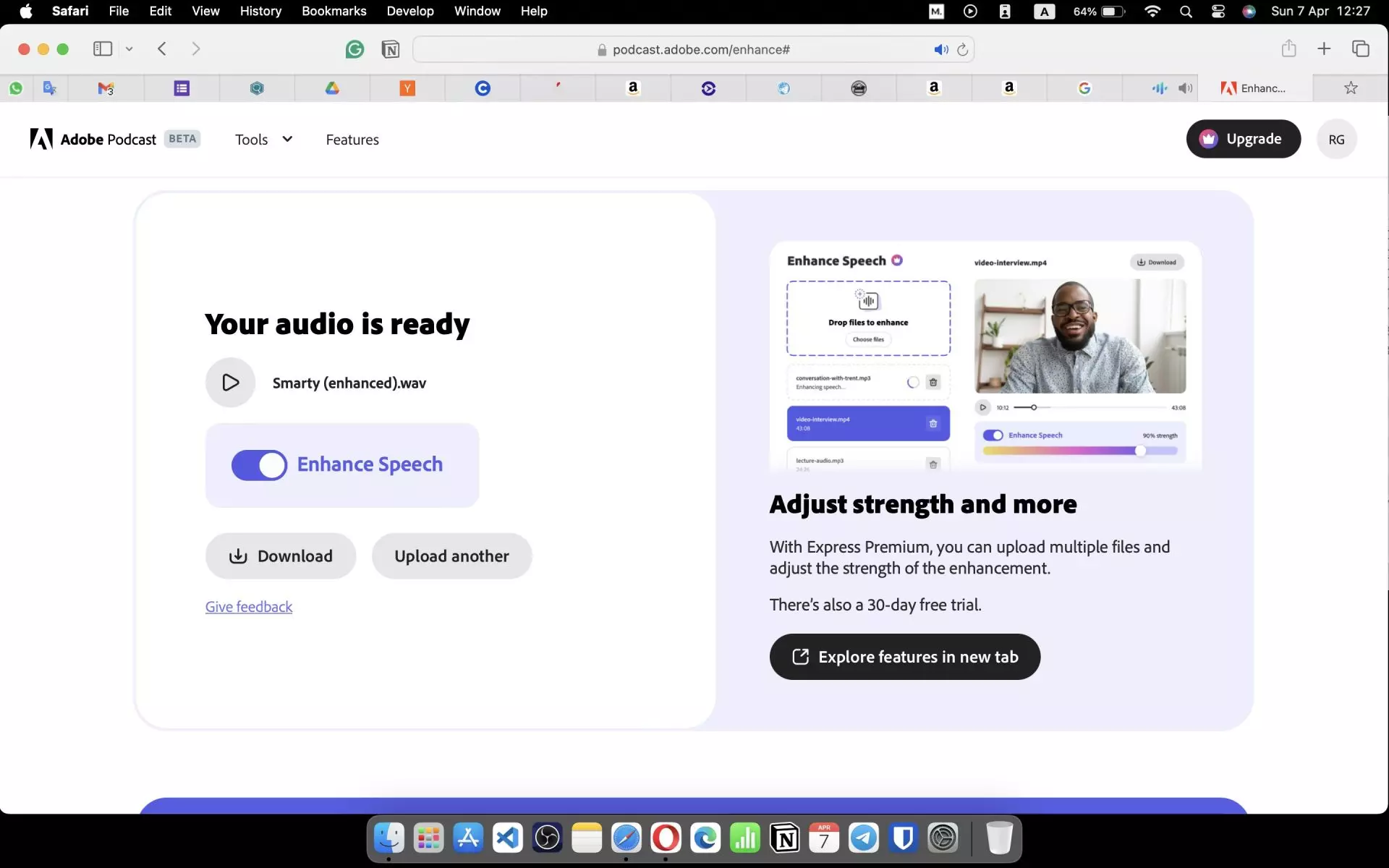Click the BETA badge
This screenshot has width=1389, height=868.
point(182,139)
